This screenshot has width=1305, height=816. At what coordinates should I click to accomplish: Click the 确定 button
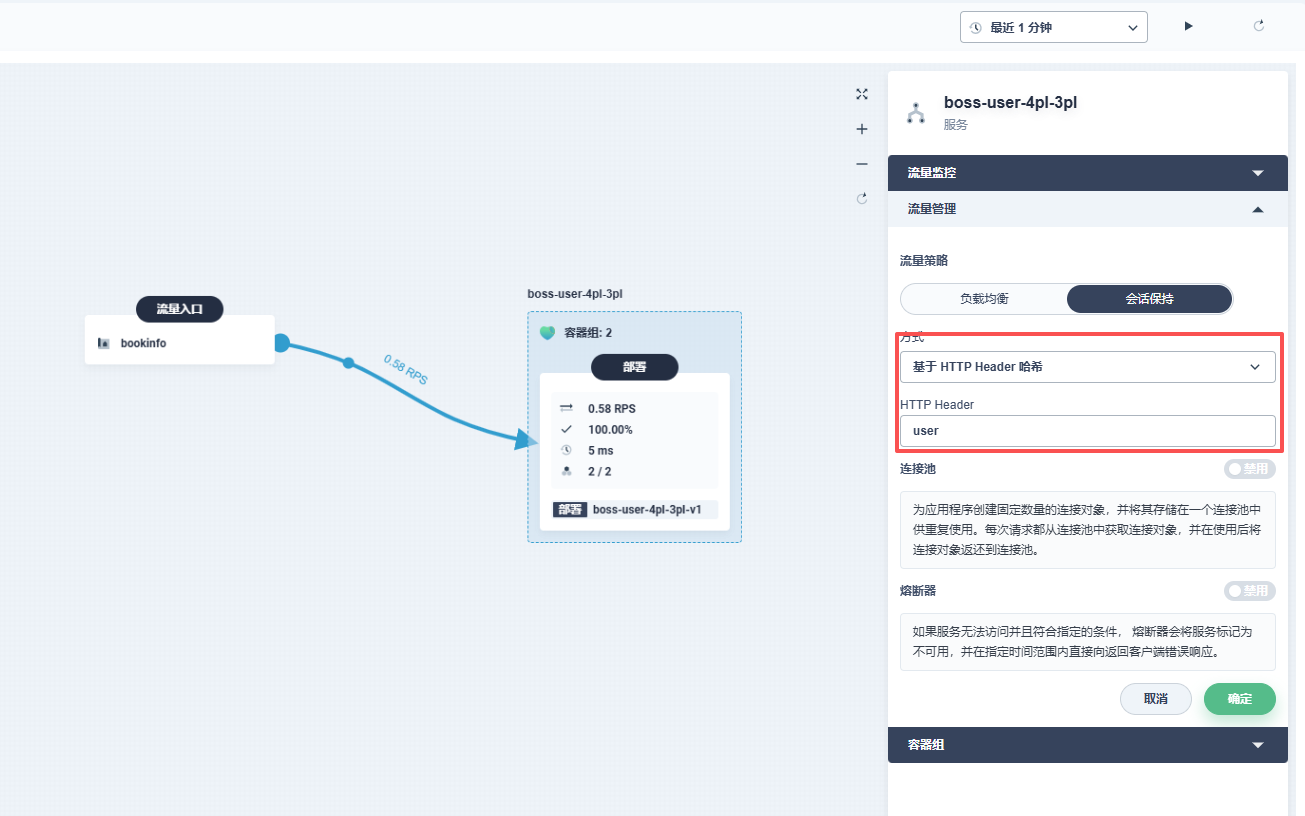click(1239, 699)
